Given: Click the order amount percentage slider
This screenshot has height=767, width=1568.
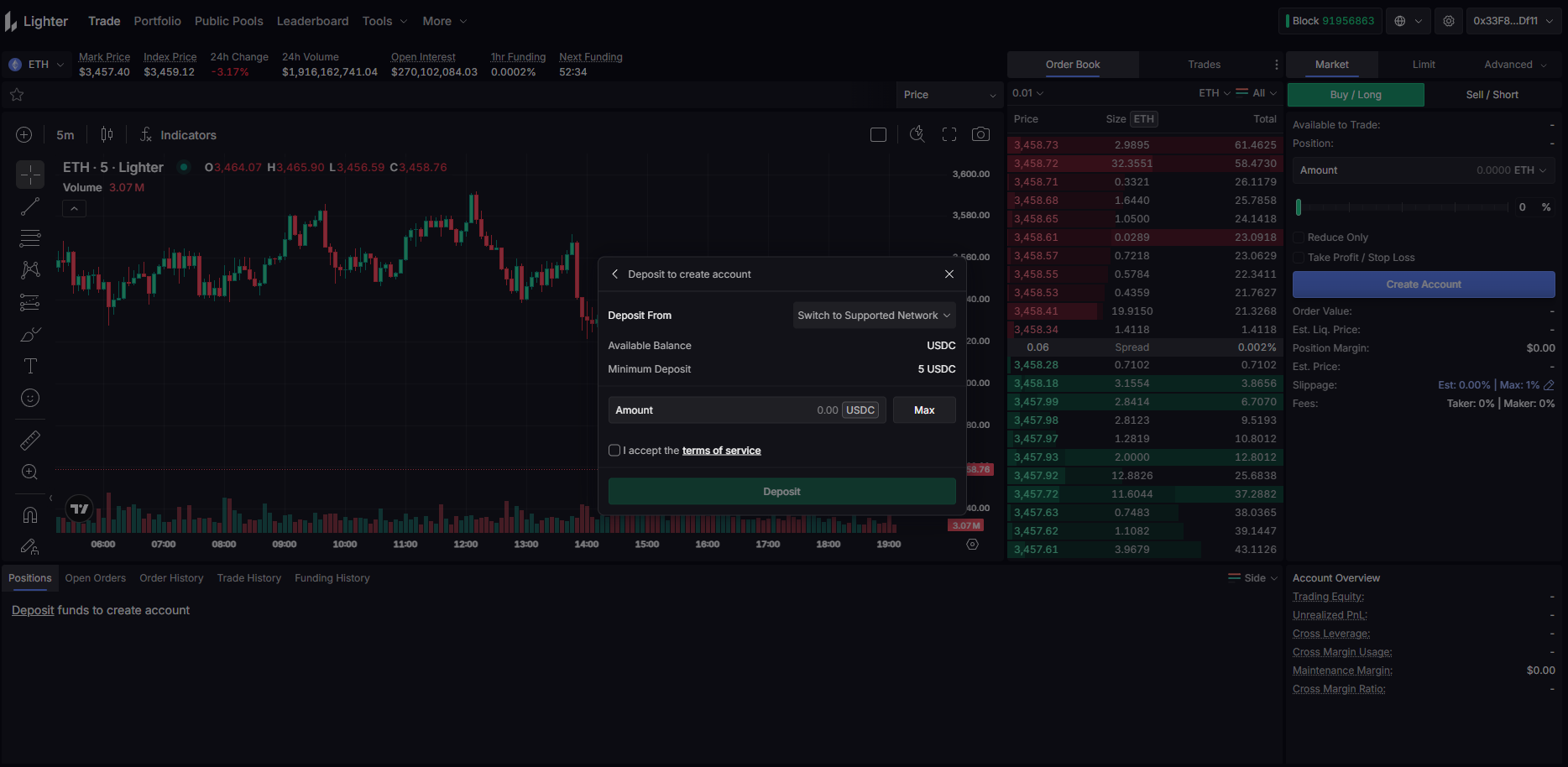Looking at the screenshot, I should (1402, 207).
